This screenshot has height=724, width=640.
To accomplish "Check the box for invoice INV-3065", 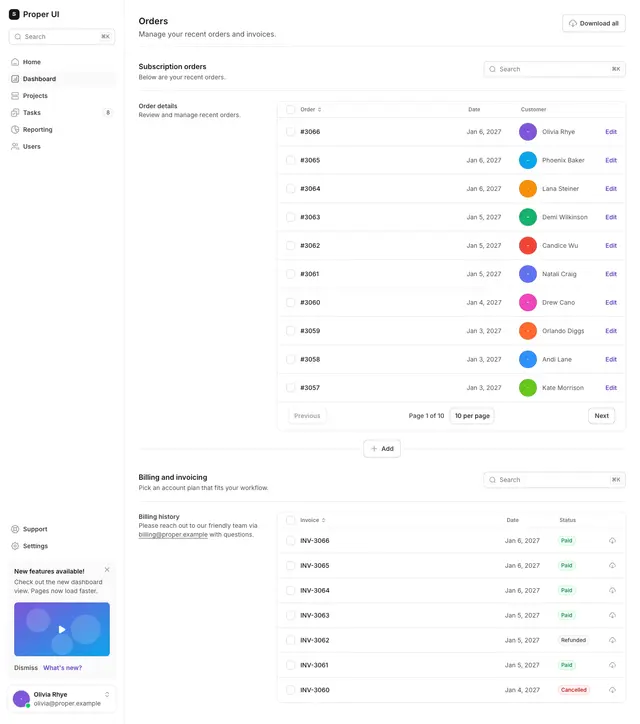I will pyautogui.click(x=290, y=566).
